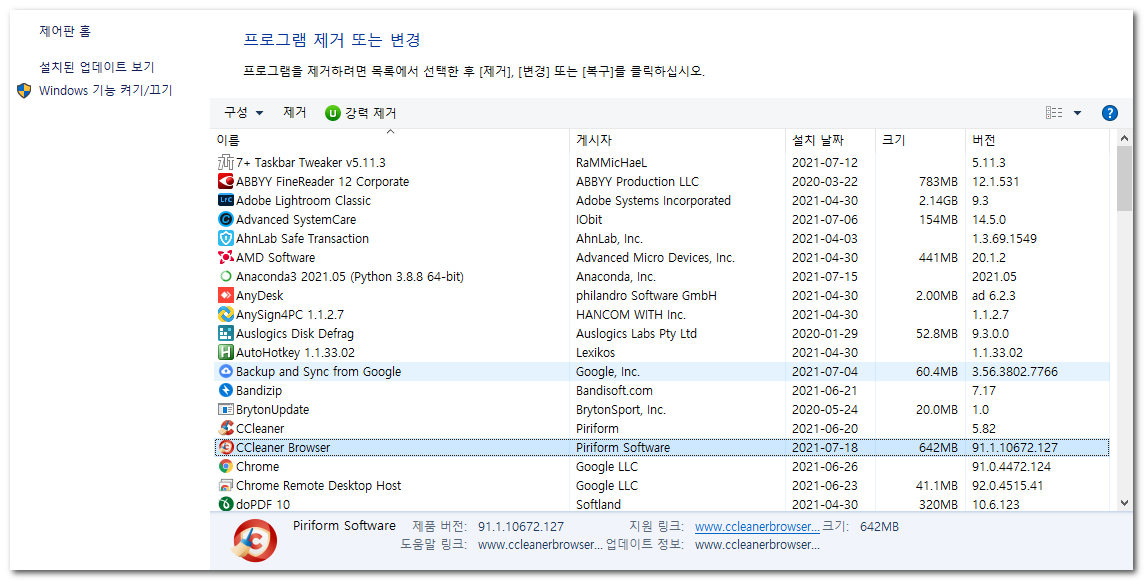1144x581 pixels.
Task: Click publisher Auslogics Labs Pty Ltd
Action: pos(636,334)
